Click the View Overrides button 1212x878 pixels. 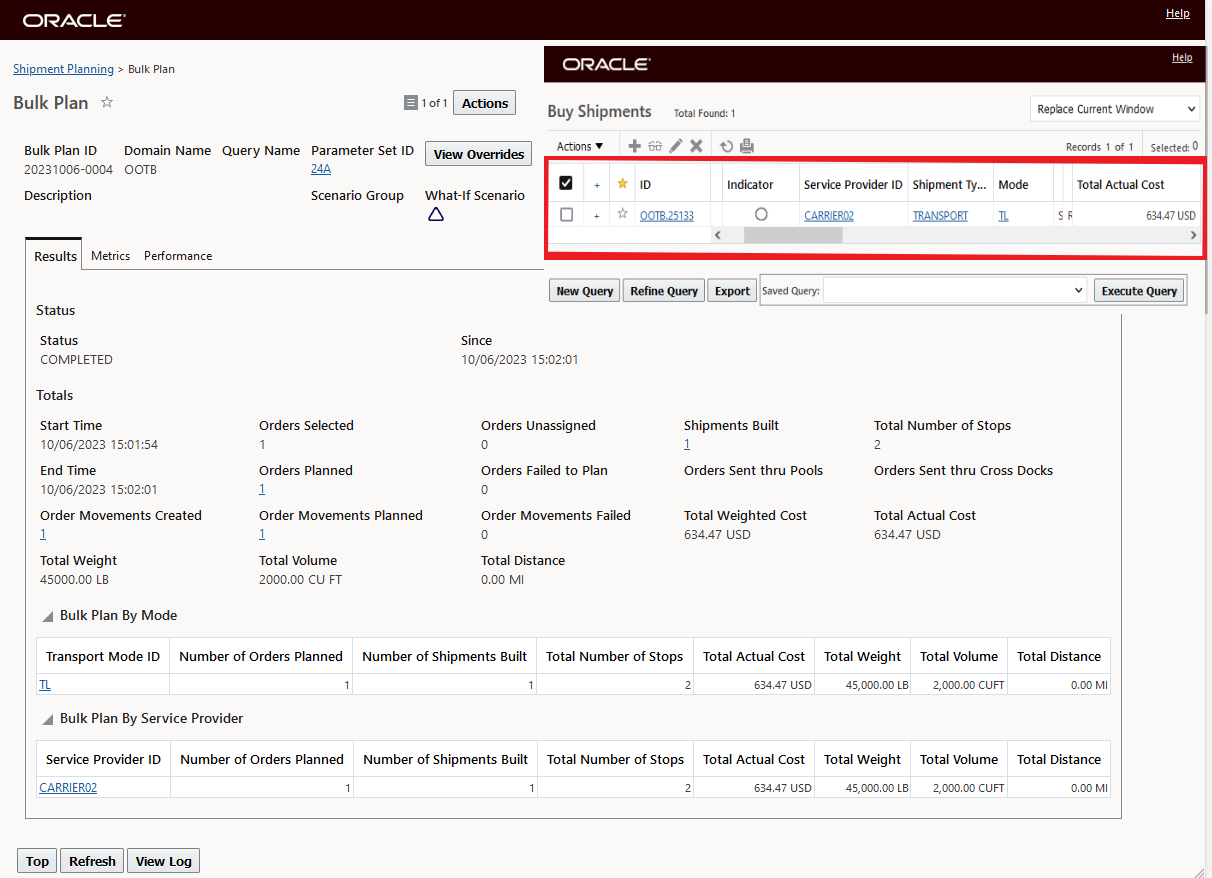(479, 154)
